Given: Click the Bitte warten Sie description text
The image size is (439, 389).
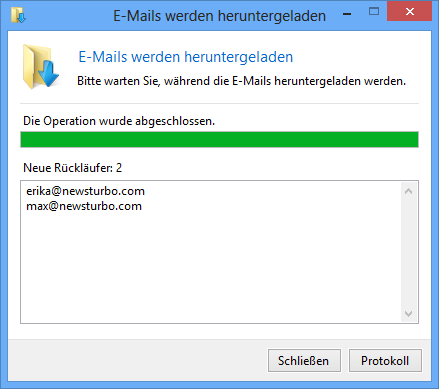Looking at the screenshot, I should (x=241, y=81).
